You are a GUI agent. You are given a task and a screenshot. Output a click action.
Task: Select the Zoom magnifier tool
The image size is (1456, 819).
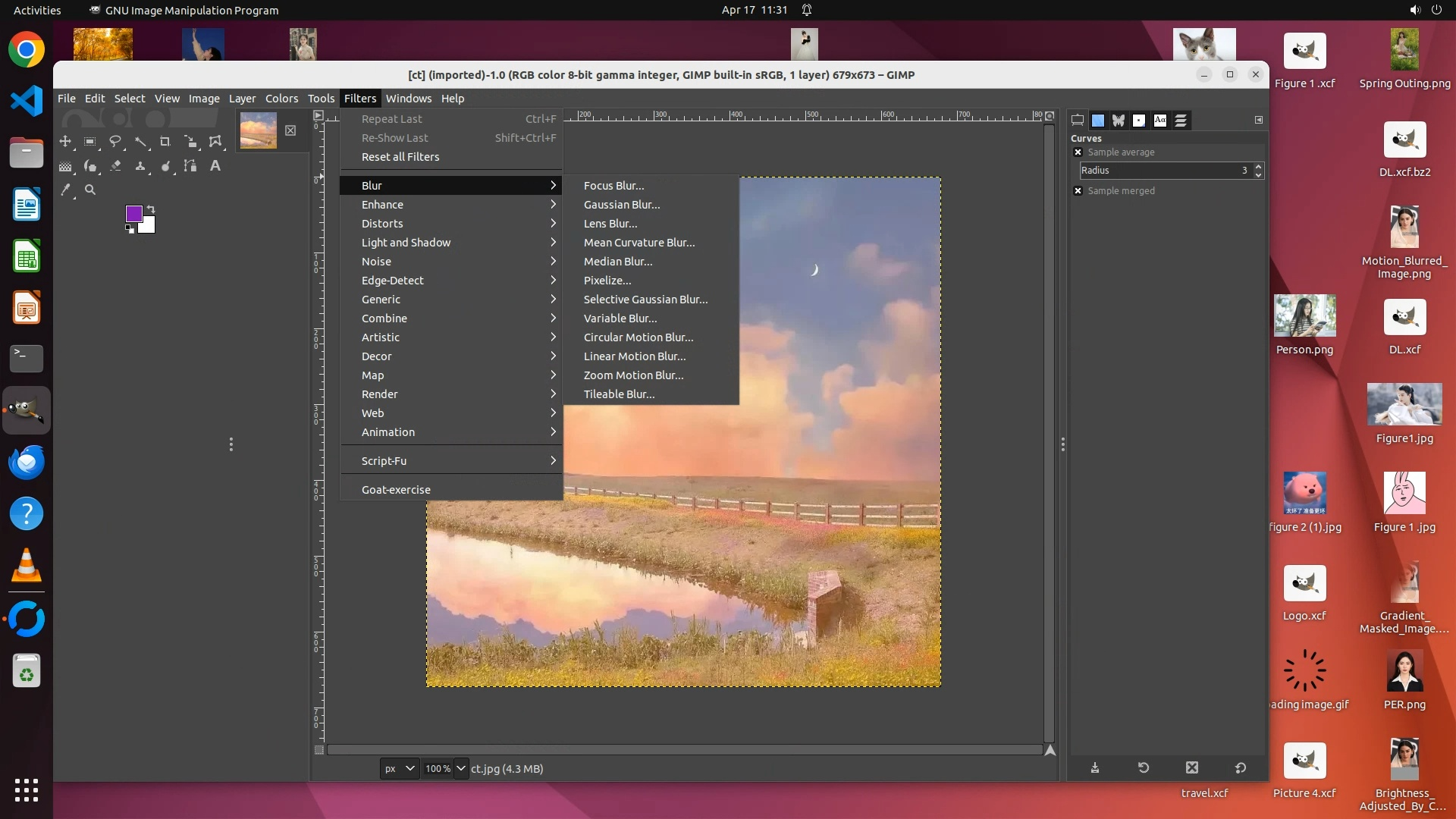pyautogui.click(x=90, y=190)
